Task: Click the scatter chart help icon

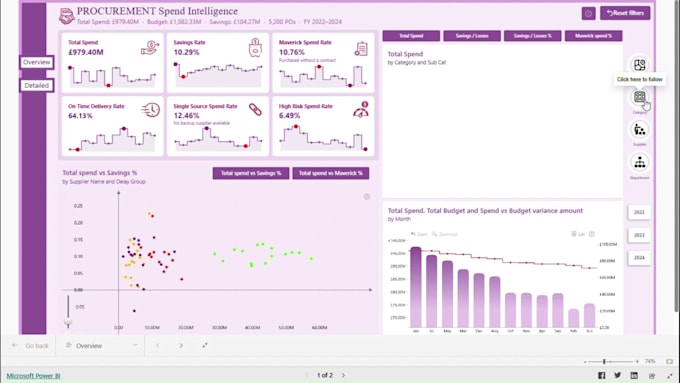Action: tap(367, 197)
